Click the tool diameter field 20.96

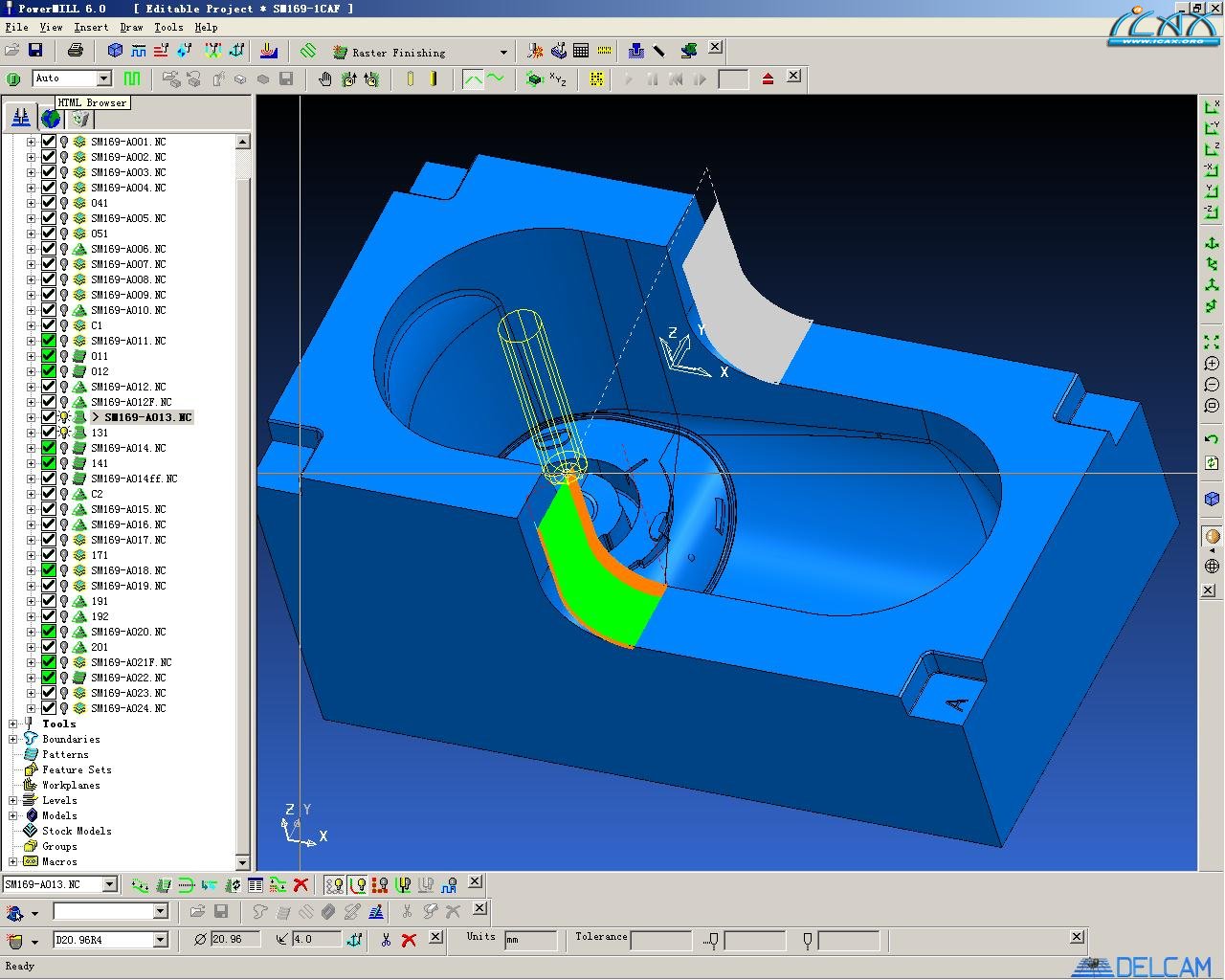(235, 940)
